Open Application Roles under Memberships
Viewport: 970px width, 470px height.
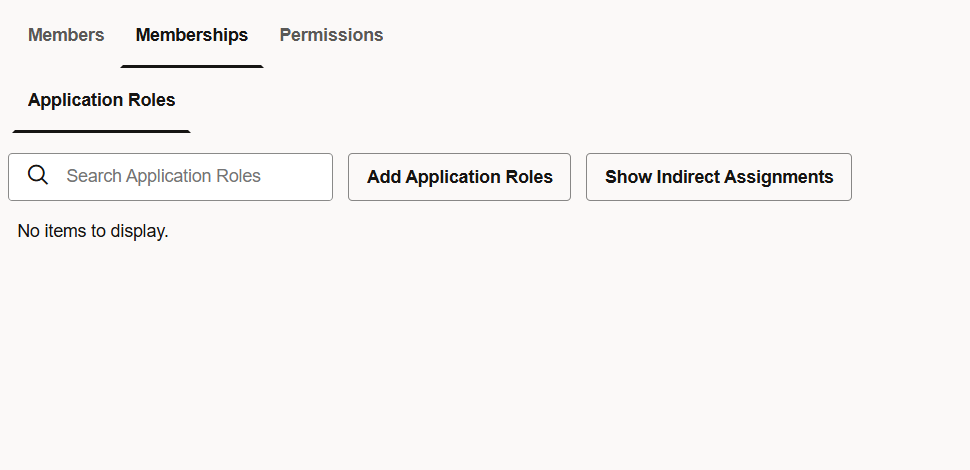coord(102,100)
